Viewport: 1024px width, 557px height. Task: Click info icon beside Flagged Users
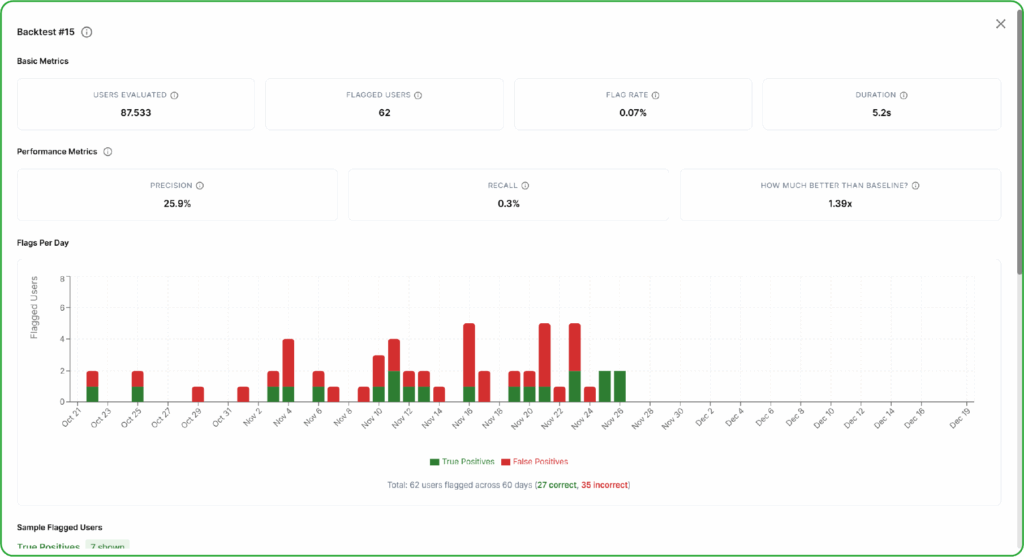coord(418,95)
